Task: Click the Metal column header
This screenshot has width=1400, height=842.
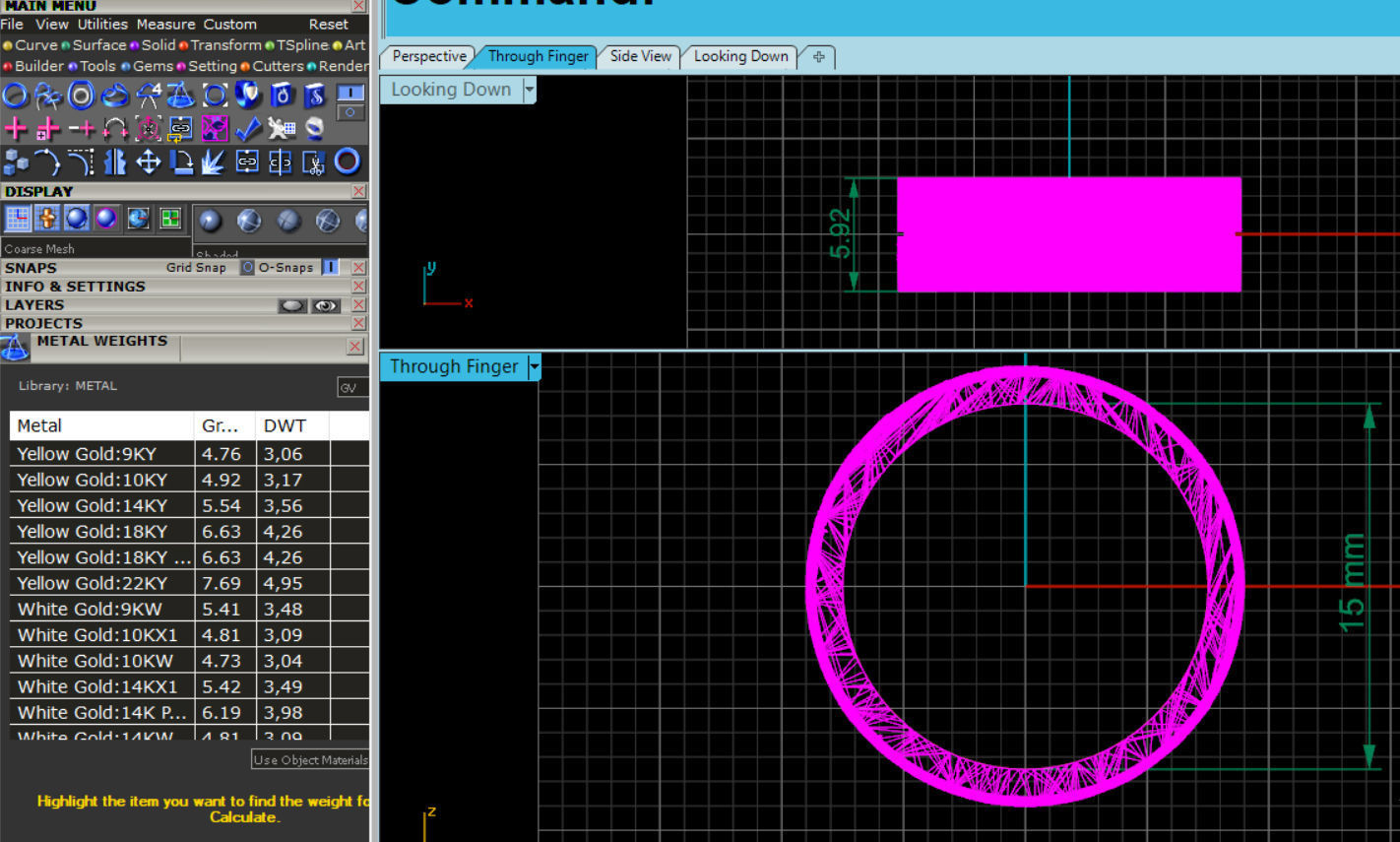Action: click(x=101, y=425)
